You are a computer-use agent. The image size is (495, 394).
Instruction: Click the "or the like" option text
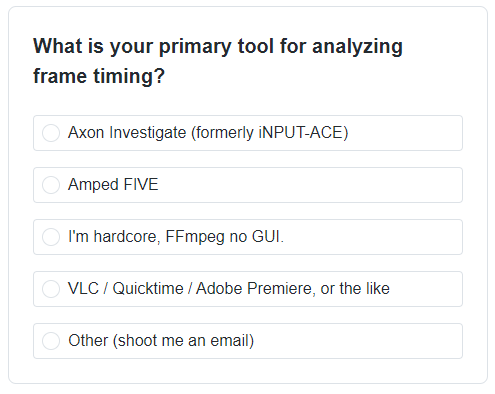(355, 289)
